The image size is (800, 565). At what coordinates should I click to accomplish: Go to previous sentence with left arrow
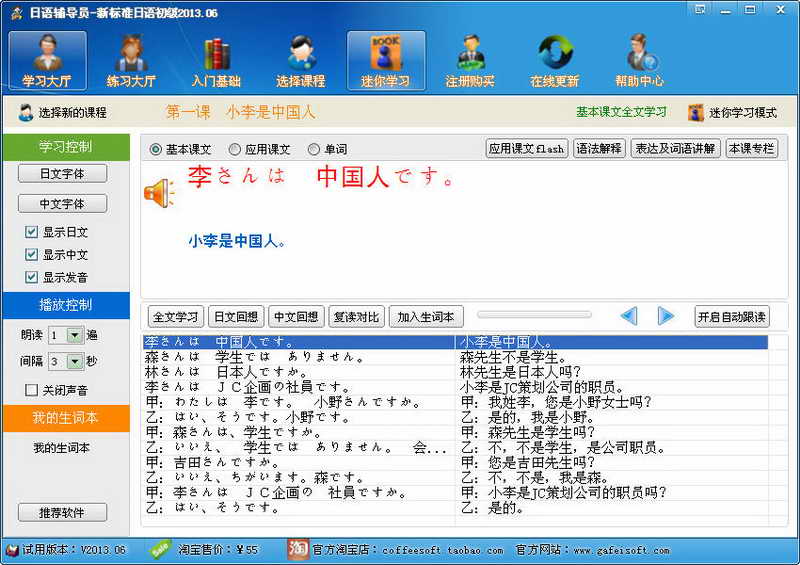(x=629, y=316)
